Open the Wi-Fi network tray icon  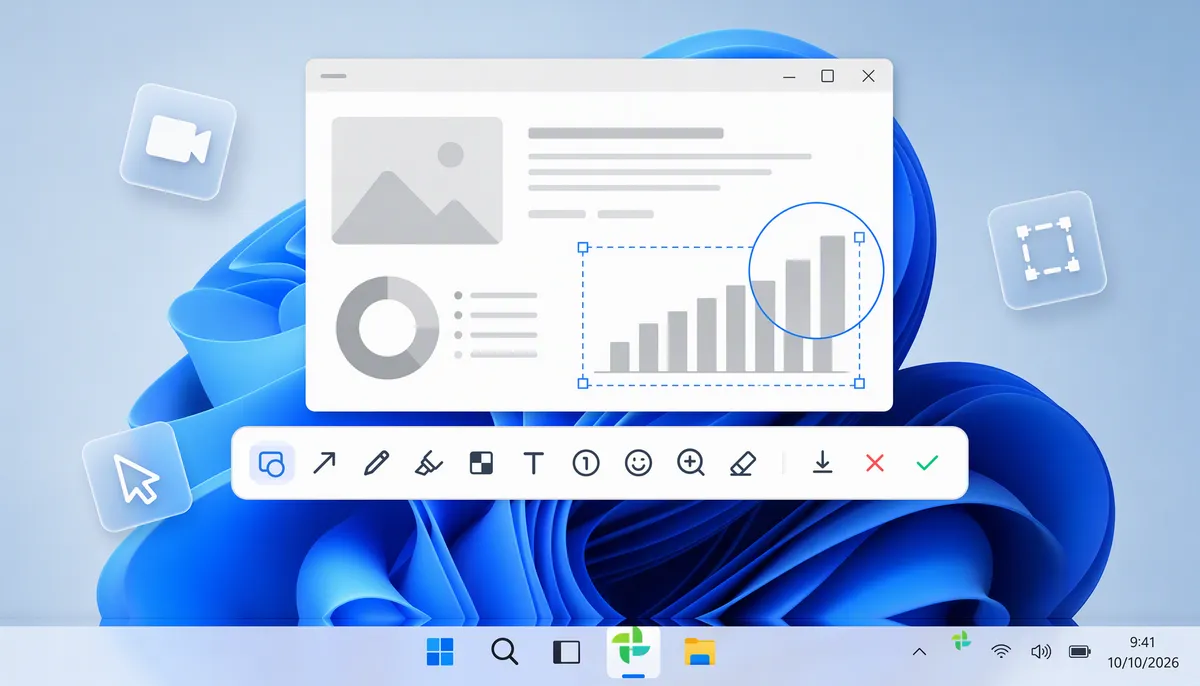coord(1001,652)
